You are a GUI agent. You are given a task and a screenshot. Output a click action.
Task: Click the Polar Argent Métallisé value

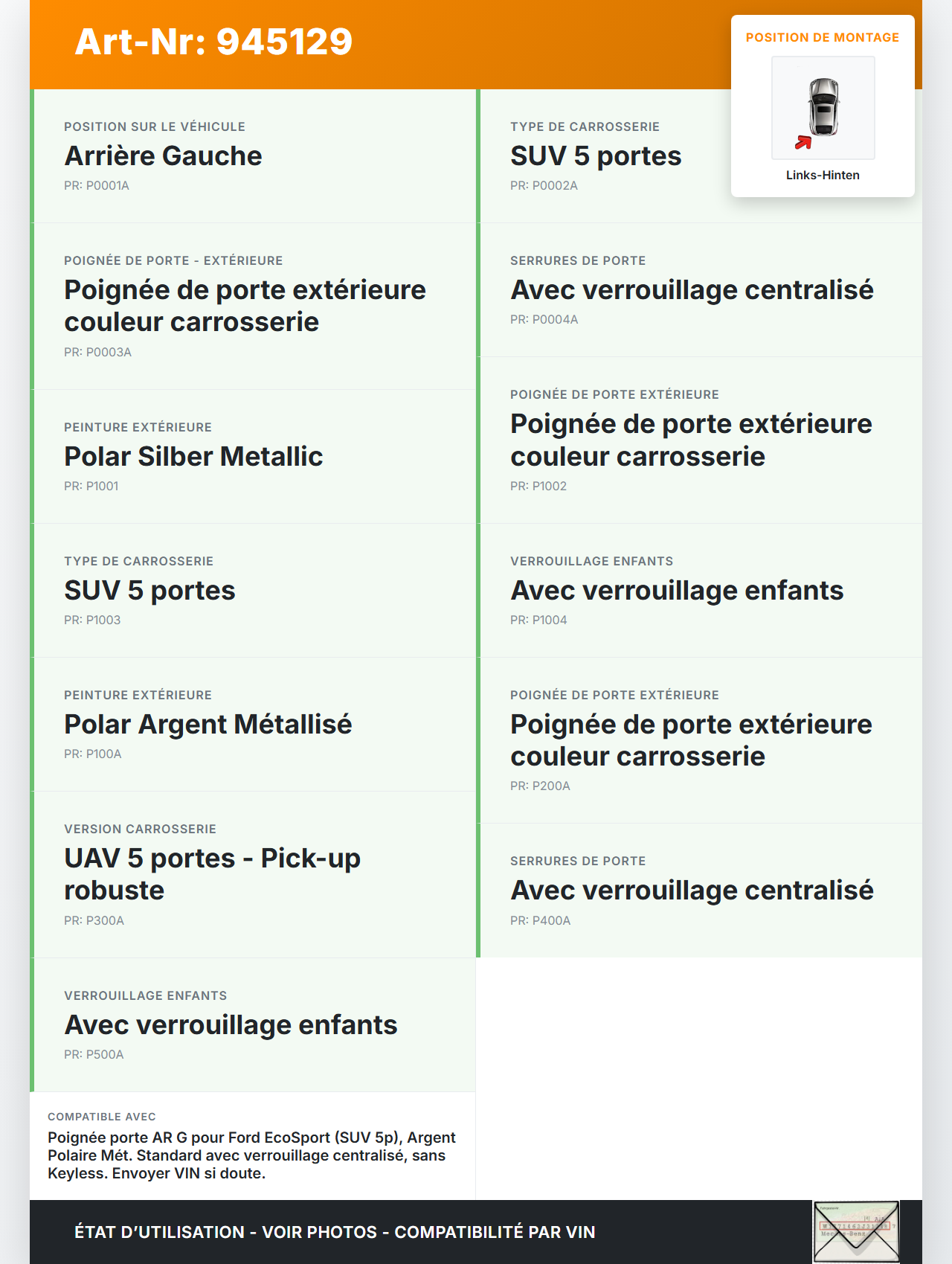tap(208, 724)
